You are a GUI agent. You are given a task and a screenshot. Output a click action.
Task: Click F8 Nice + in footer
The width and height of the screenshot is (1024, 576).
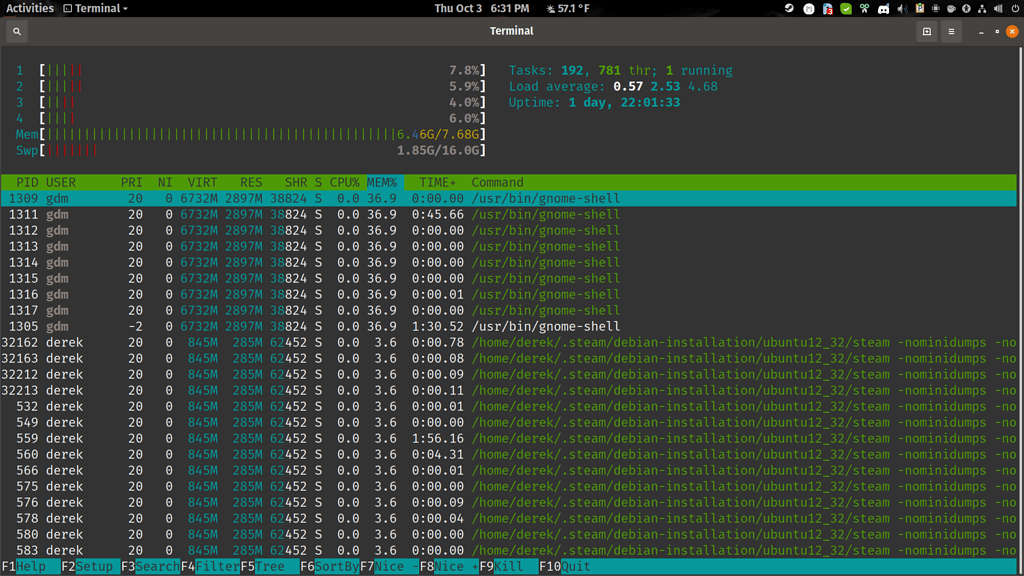click(449, 566)
